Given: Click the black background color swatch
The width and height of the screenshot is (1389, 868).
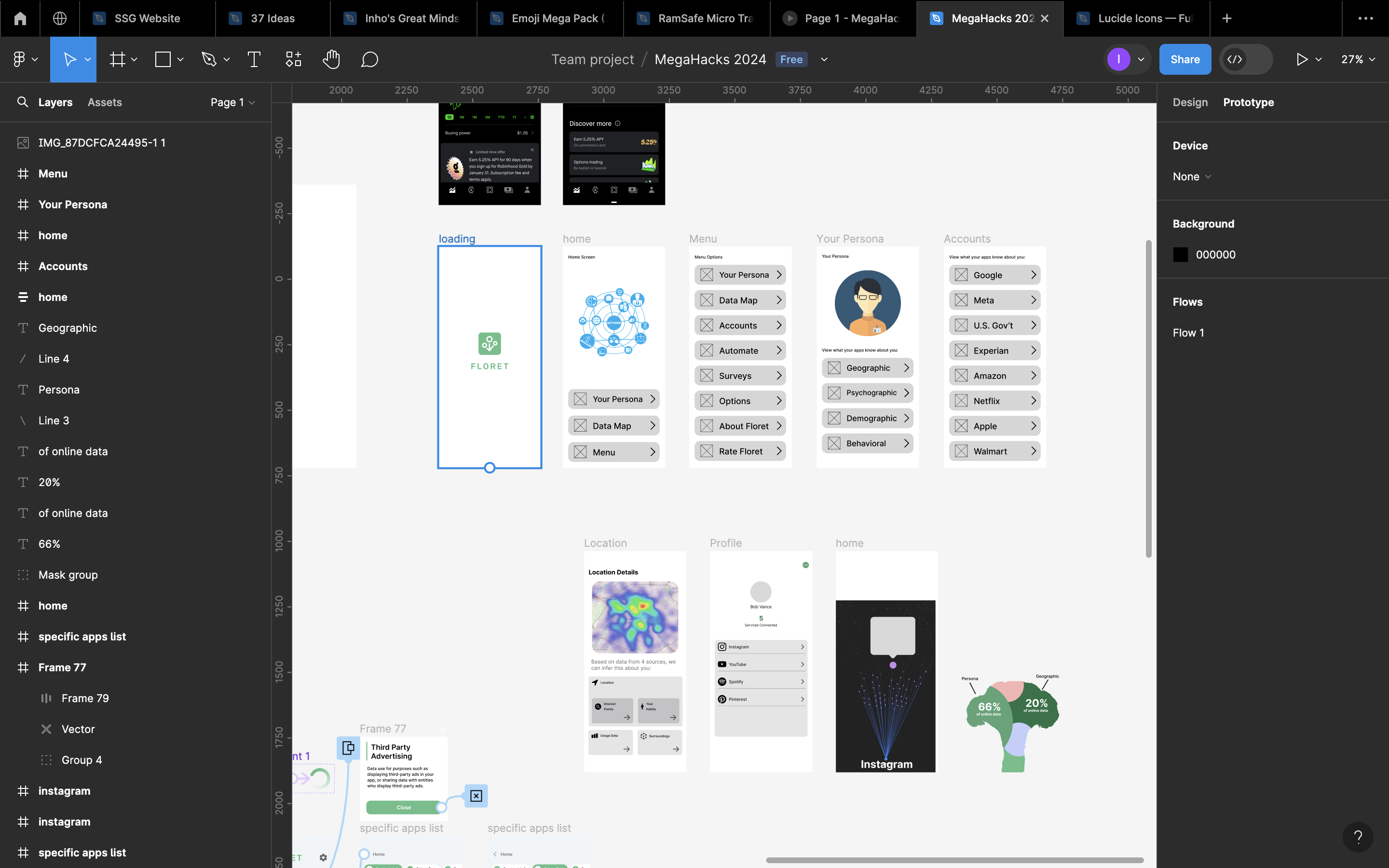Looking at the screenshot, I should [1181, 255].
